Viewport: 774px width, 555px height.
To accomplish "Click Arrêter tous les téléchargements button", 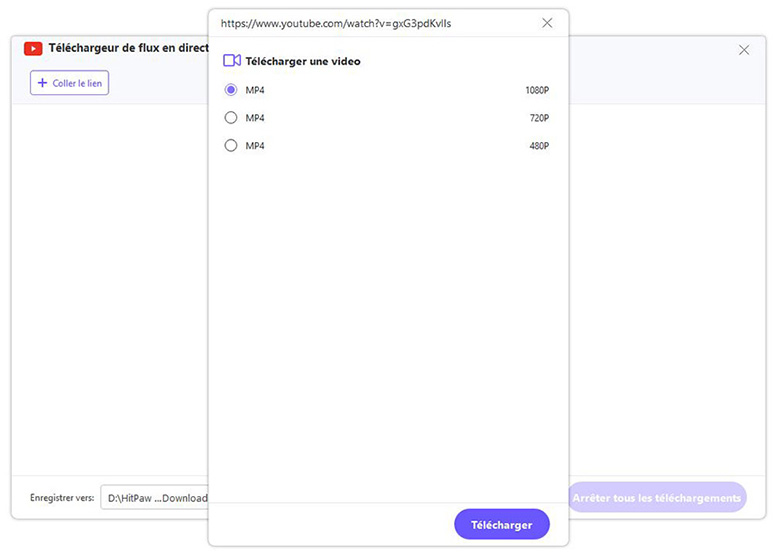I will click(x=657, y=497).
